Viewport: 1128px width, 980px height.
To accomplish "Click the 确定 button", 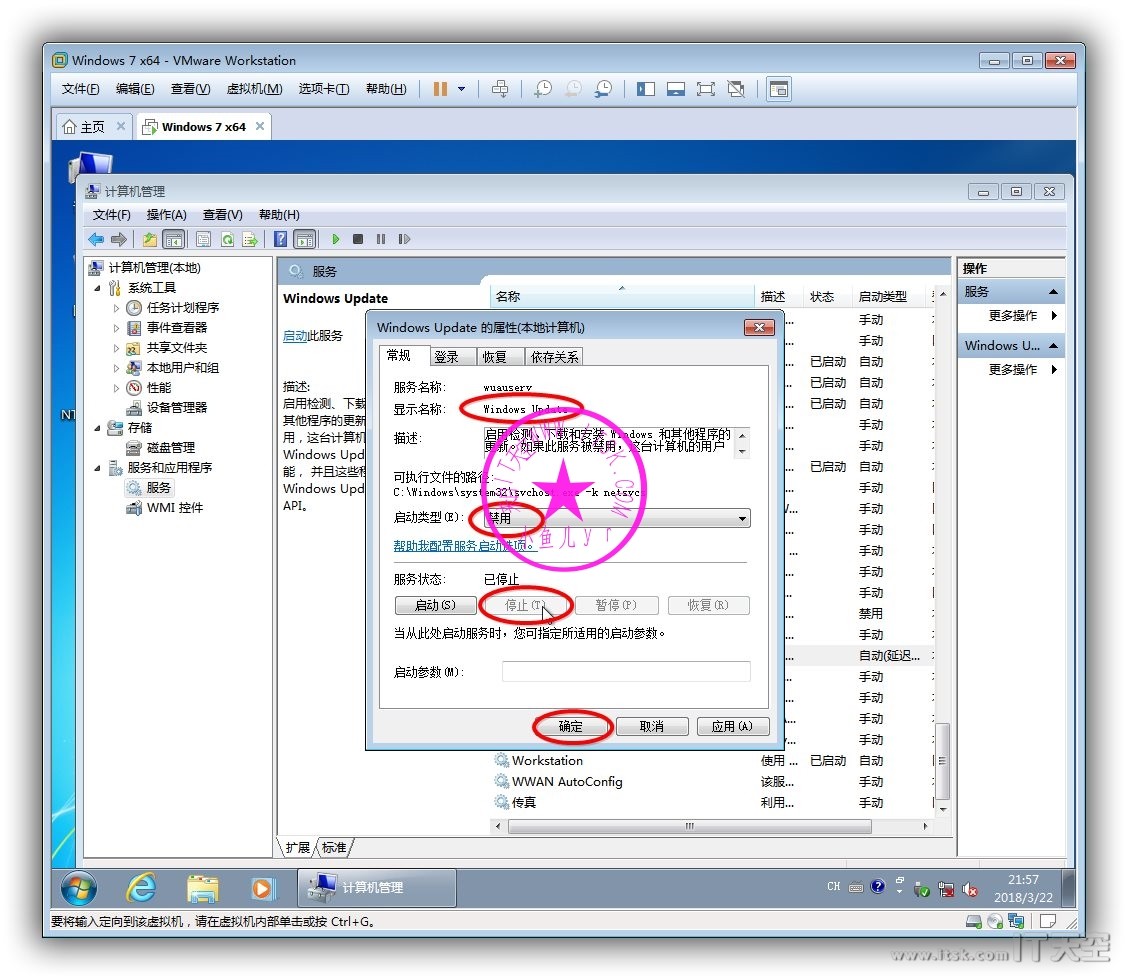I will 571,727.
